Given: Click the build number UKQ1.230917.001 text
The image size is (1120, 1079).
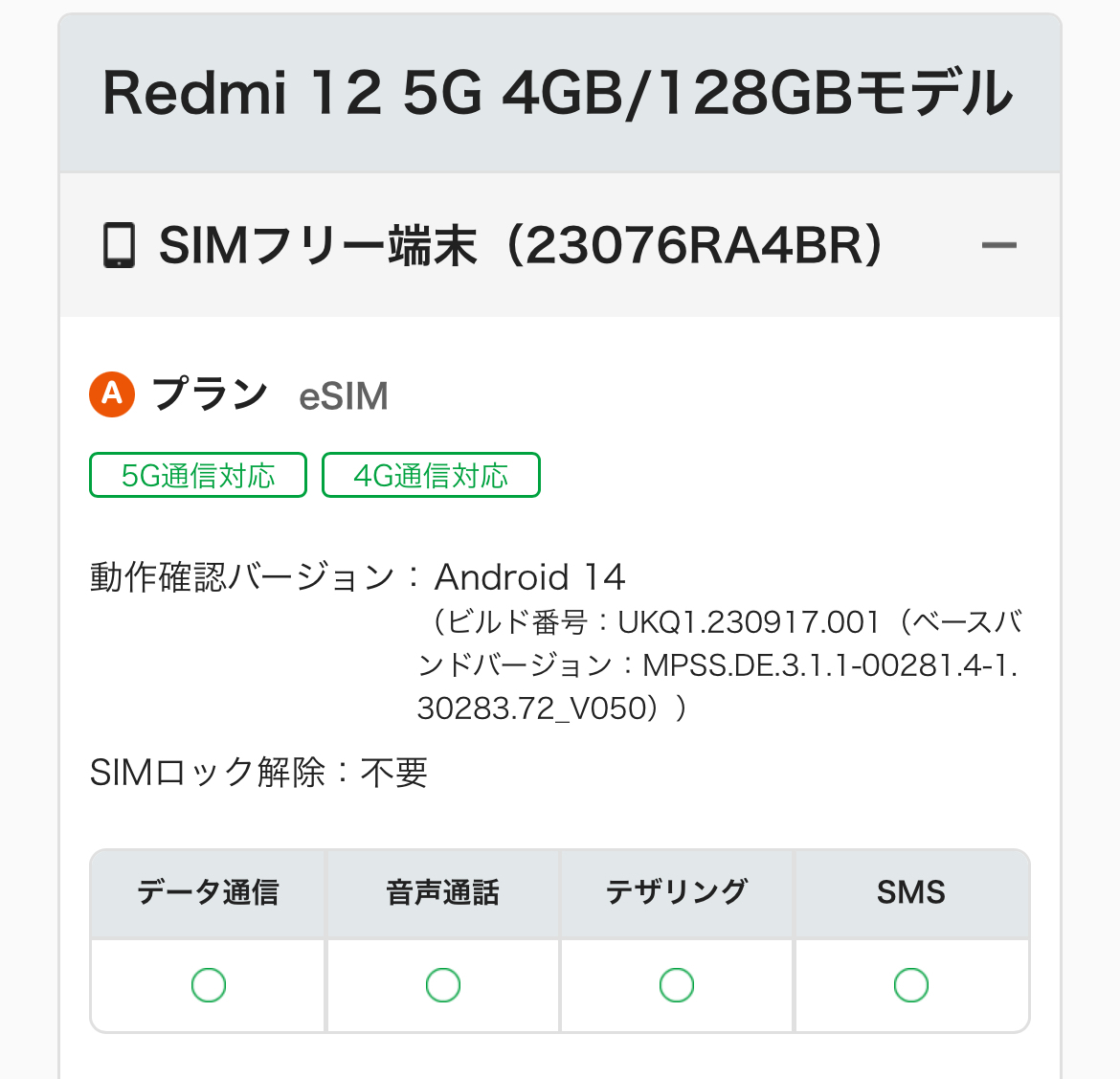Looking at the screenshot, I should [x=748, y=623].
